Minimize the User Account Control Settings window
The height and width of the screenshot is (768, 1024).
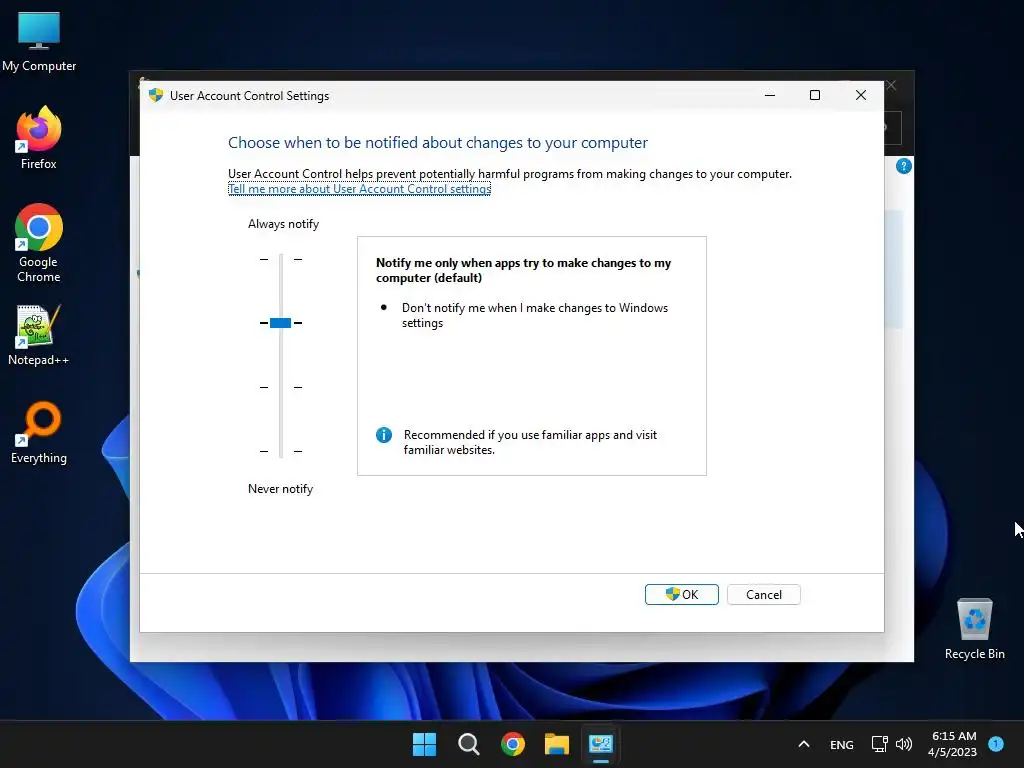tap(770, 95)
